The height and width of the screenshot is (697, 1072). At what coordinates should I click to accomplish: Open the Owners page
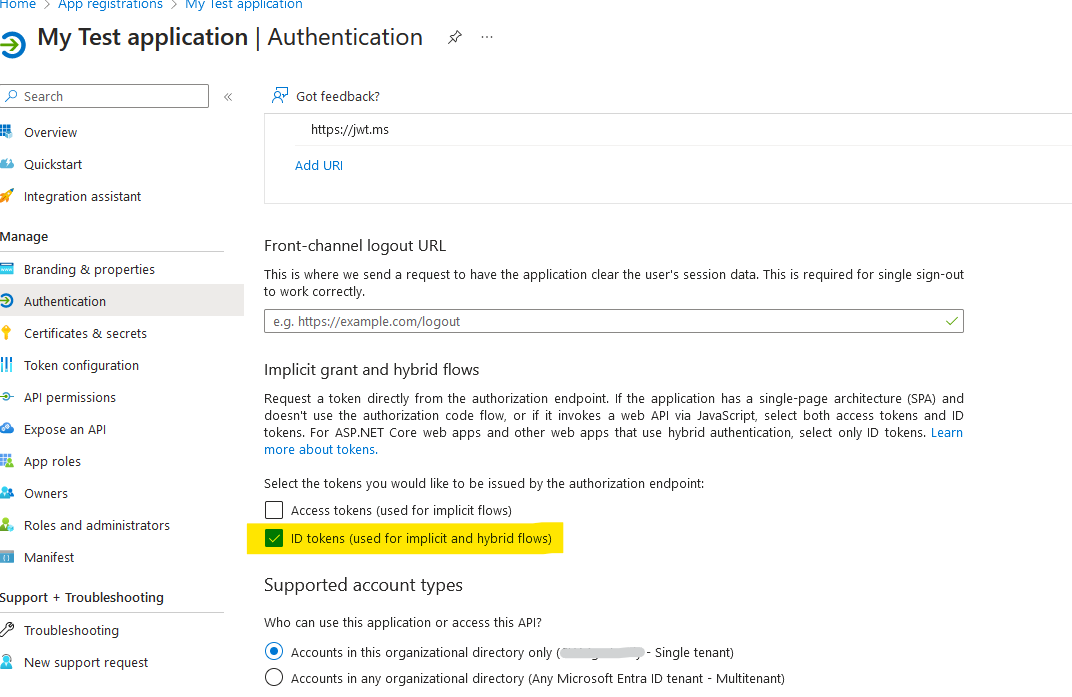click(46, 493)
